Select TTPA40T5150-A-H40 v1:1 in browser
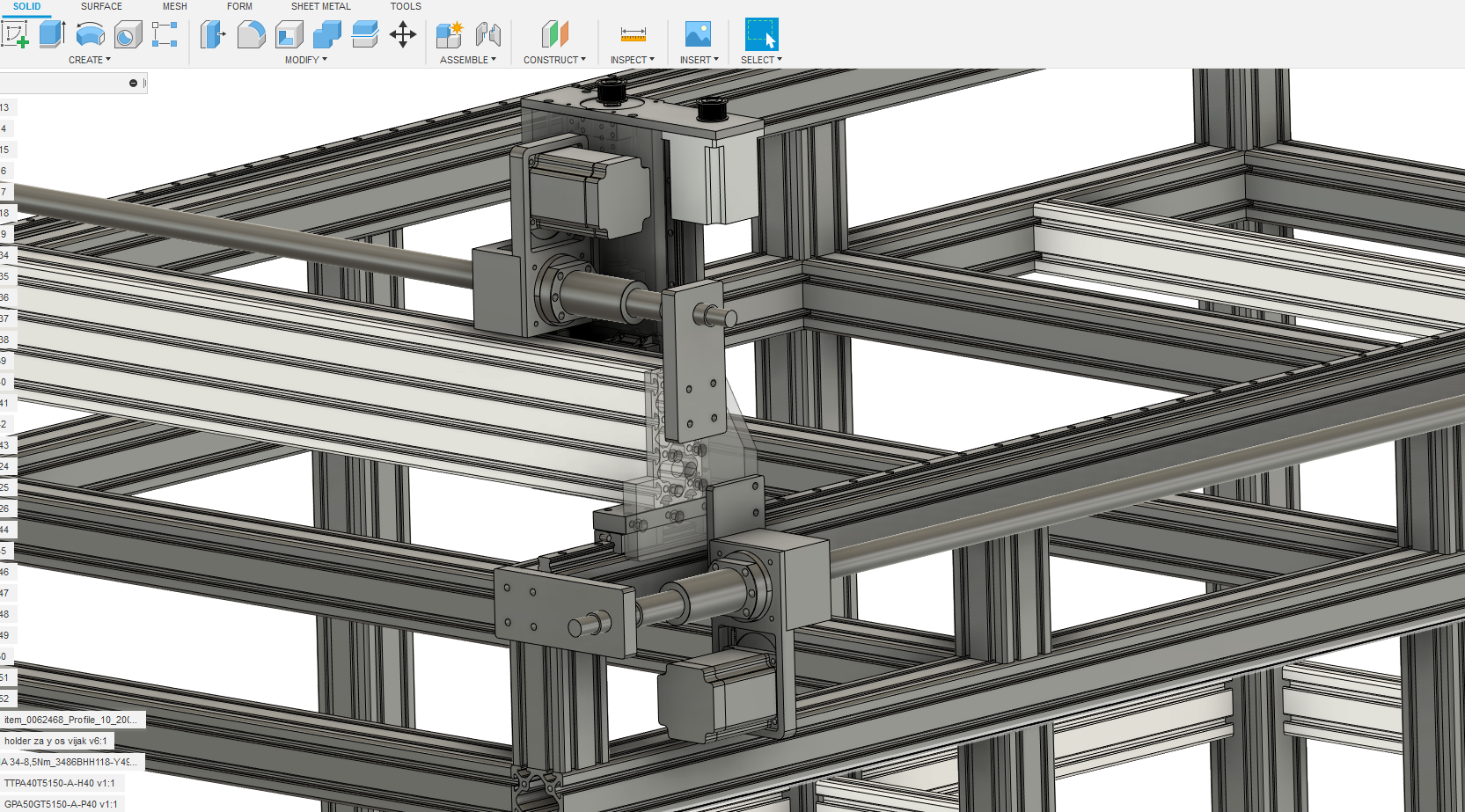This screenshot has height=812, width=1465. [60, 783]
